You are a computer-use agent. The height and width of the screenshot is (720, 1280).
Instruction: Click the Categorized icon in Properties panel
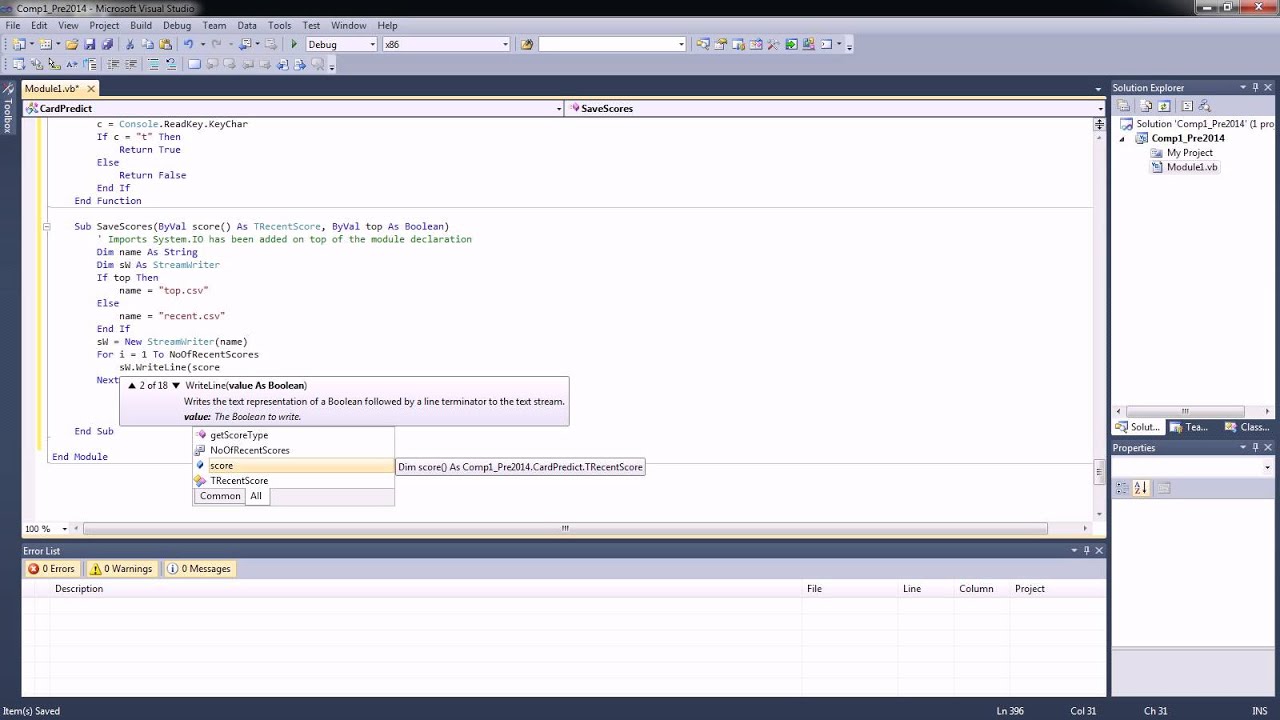tap(1123, 488)
